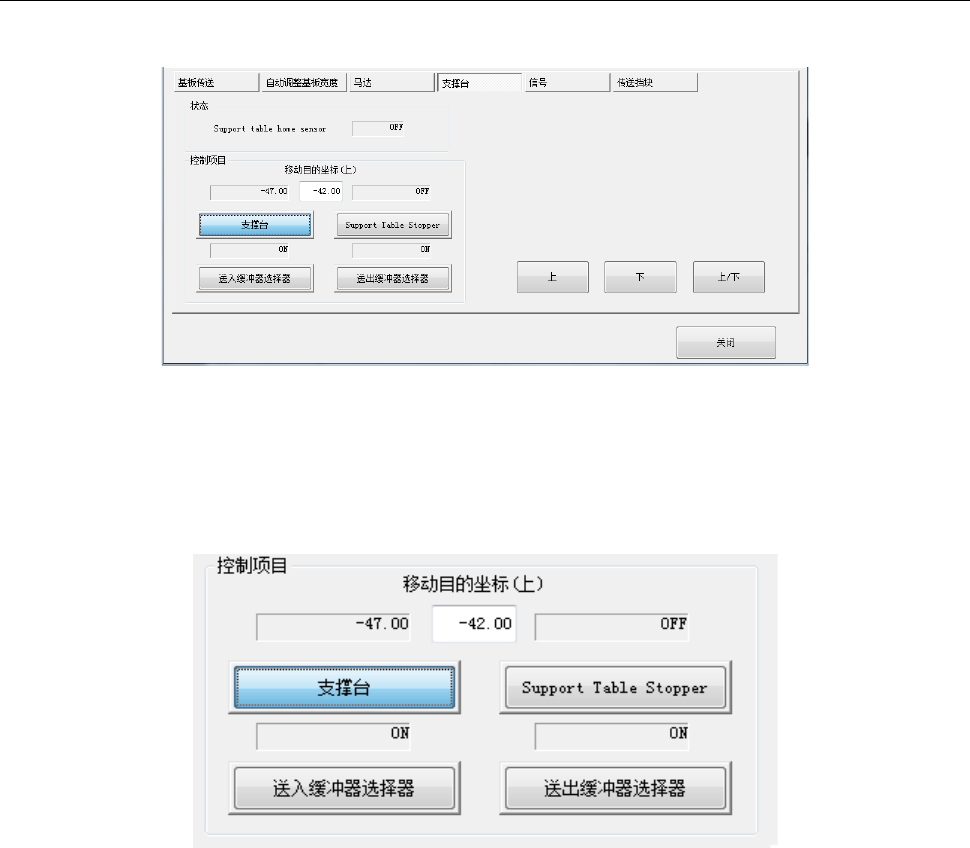
Task: Switch to the 基板传送 tab
Action: tap(216, 82)
